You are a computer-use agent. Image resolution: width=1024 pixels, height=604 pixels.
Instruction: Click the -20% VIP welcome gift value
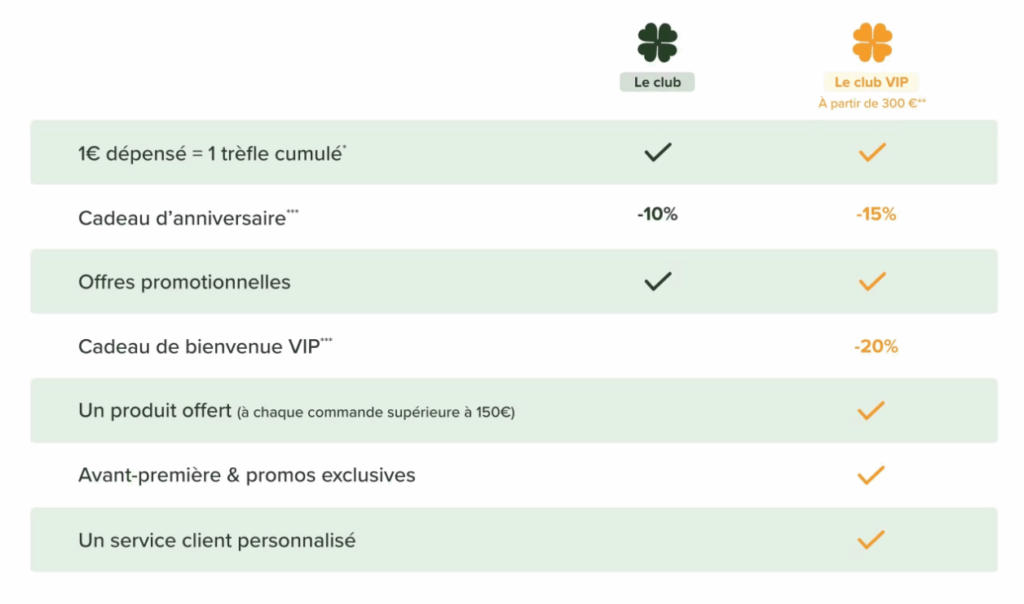point(876,346)
